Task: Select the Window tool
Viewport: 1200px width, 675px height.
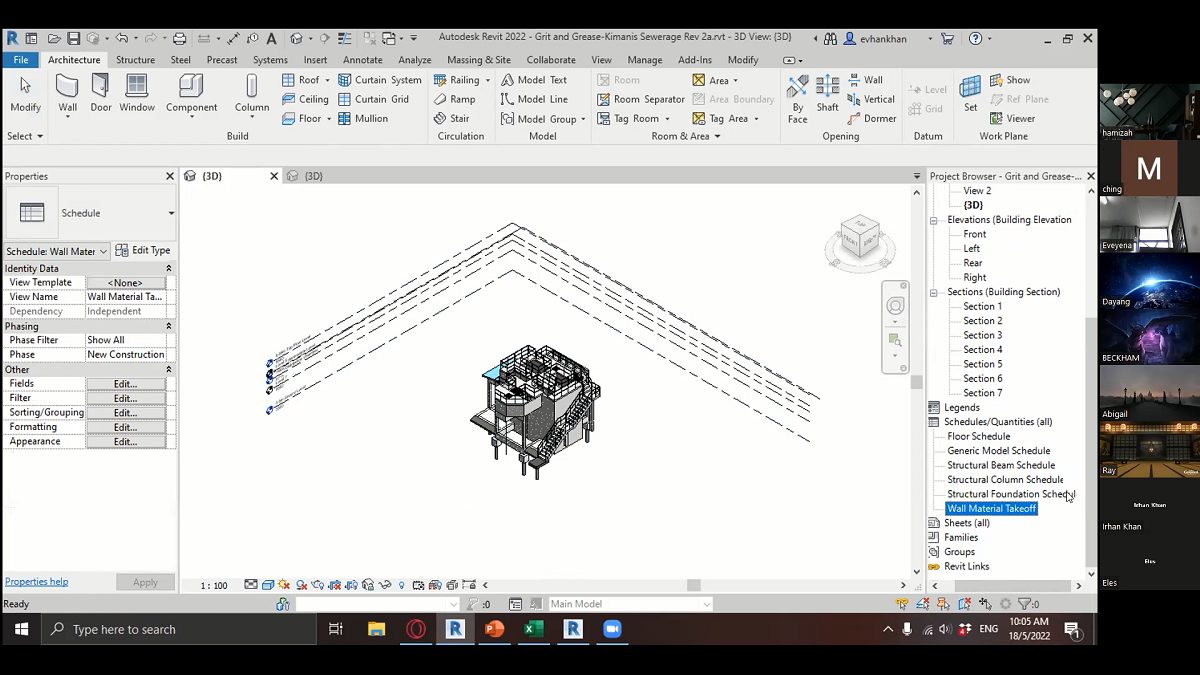Action: click(137, 93)
